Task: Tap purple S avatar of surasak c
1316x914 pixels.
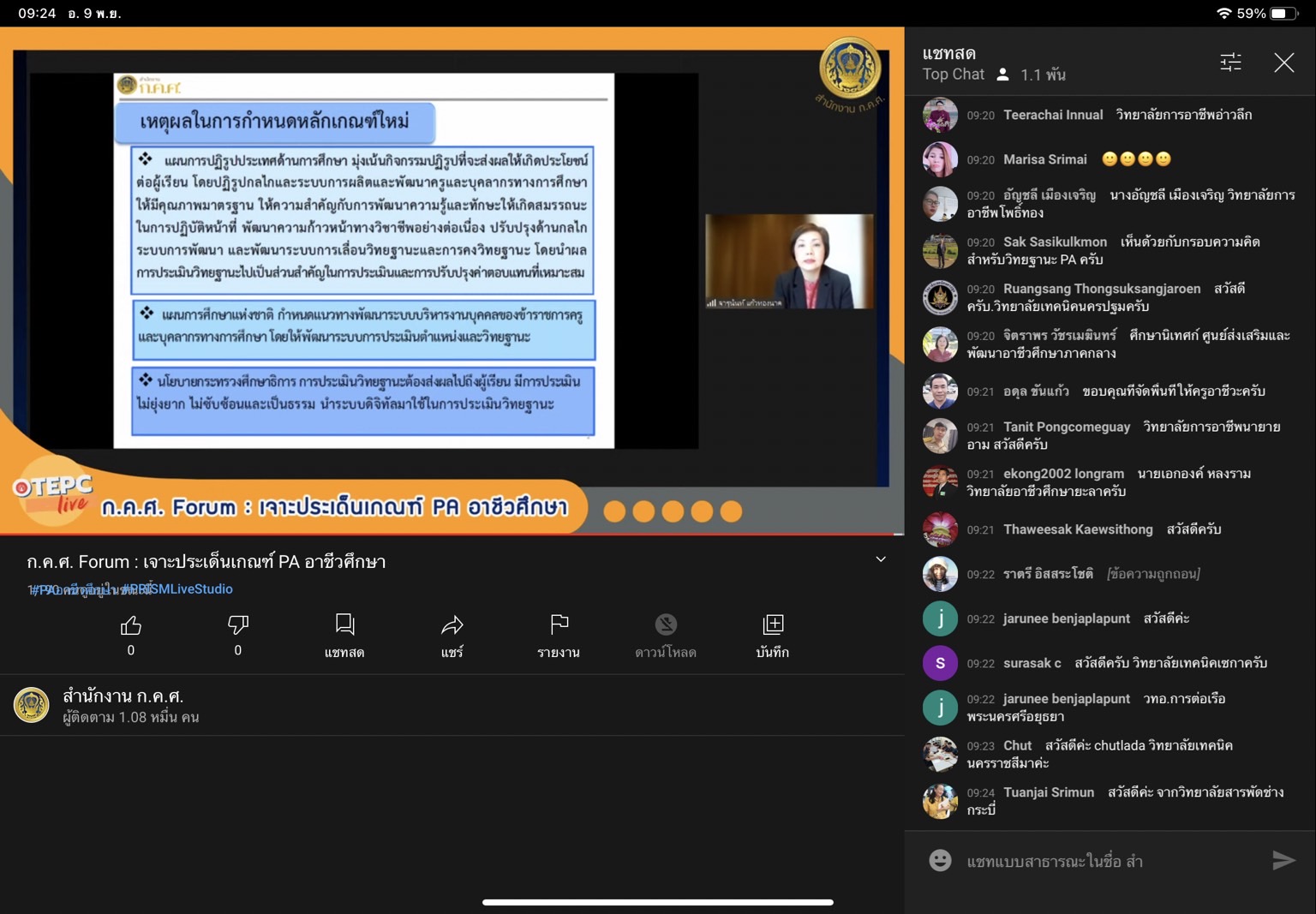Action: click(940, 663)
